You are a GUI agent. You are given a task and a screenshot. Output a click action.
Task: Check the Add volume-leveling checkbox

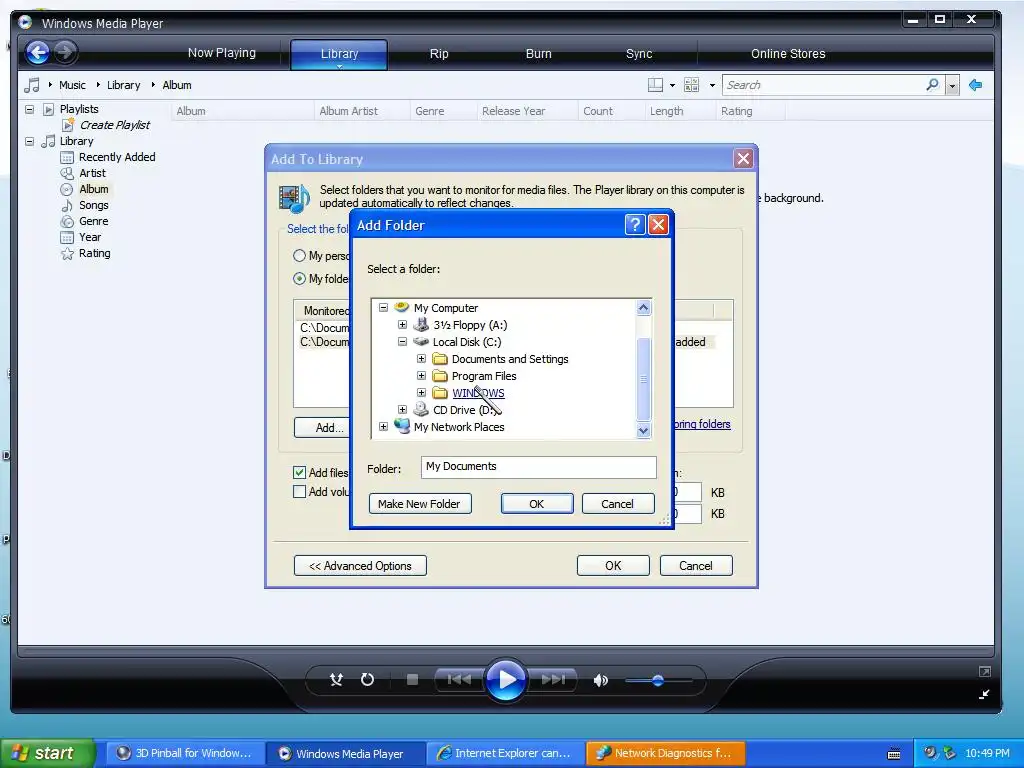pos(299,492)
